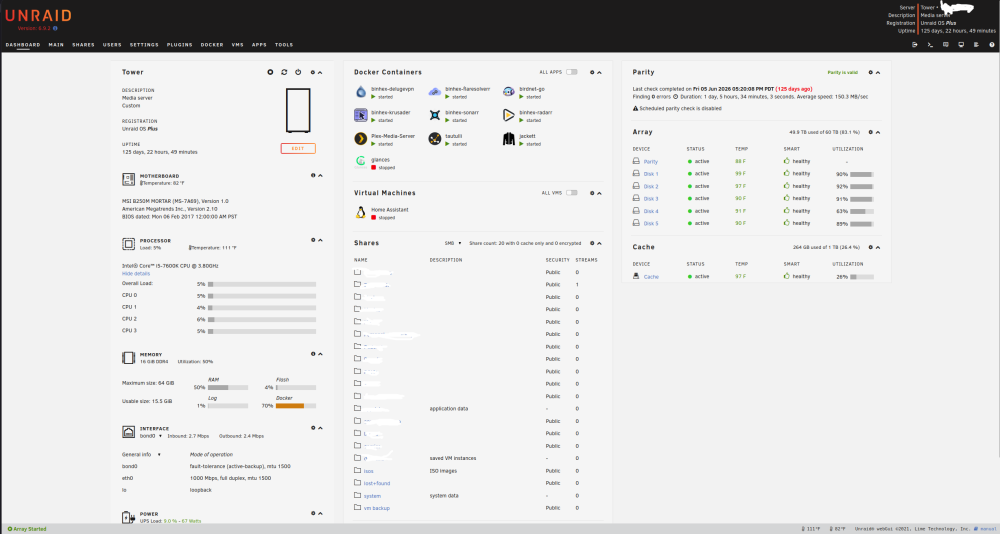This screenshot has height=534, width=1000.
Task: Open the Plex-Media-Server container icon
Action: [x=361, y=139]
